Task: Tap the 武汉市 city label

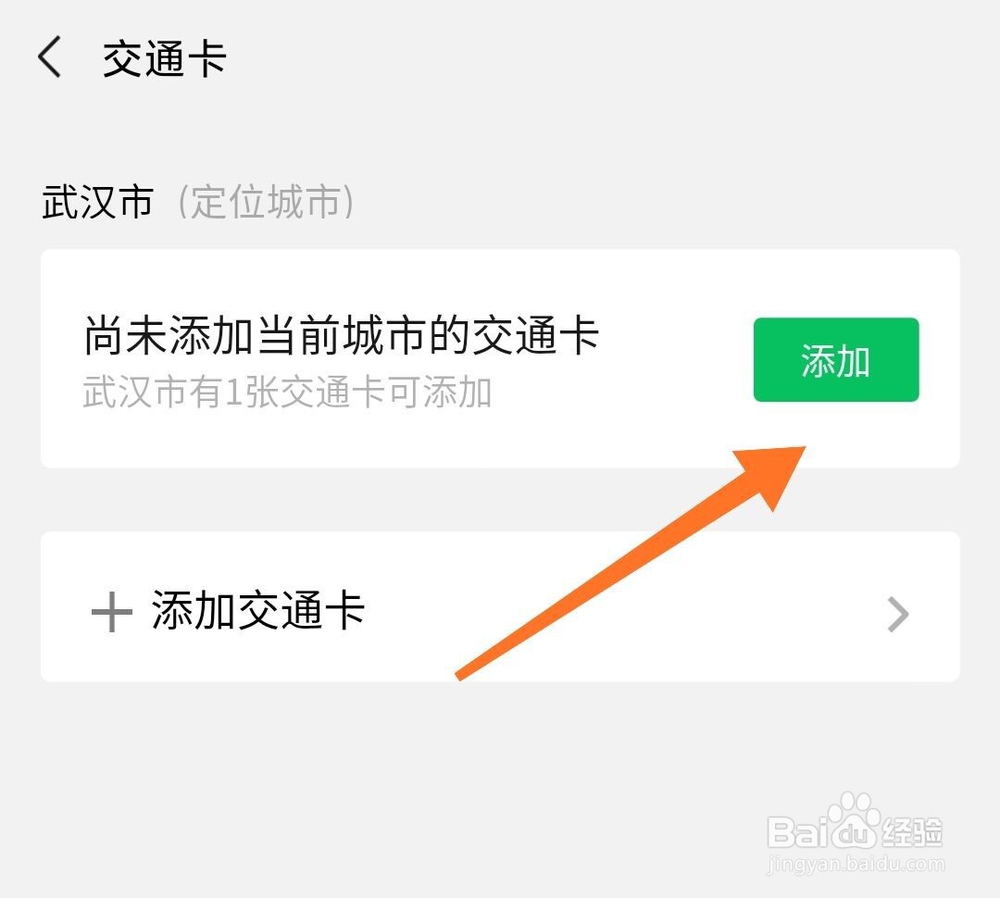Action: (x=98, y=202)
